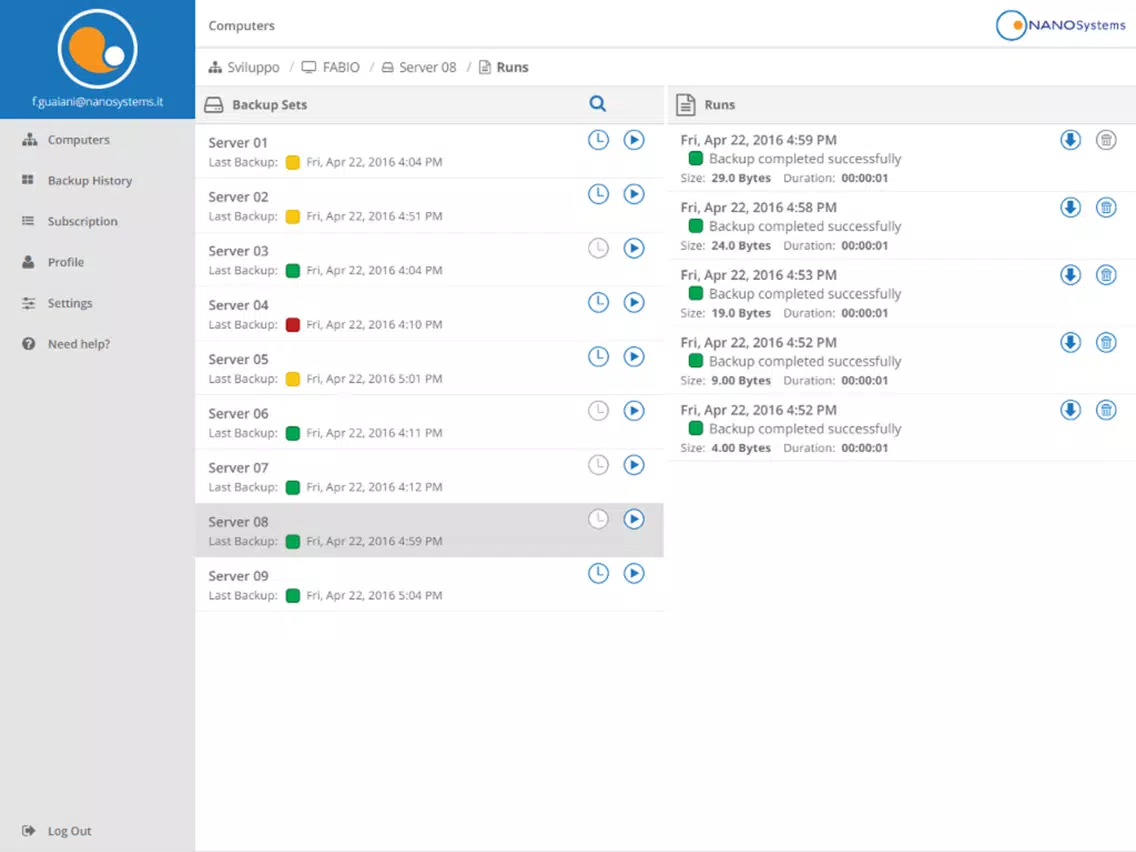Delete the 4:53 PM backup run
1136x852 pixels.
tap(1106, 275)
